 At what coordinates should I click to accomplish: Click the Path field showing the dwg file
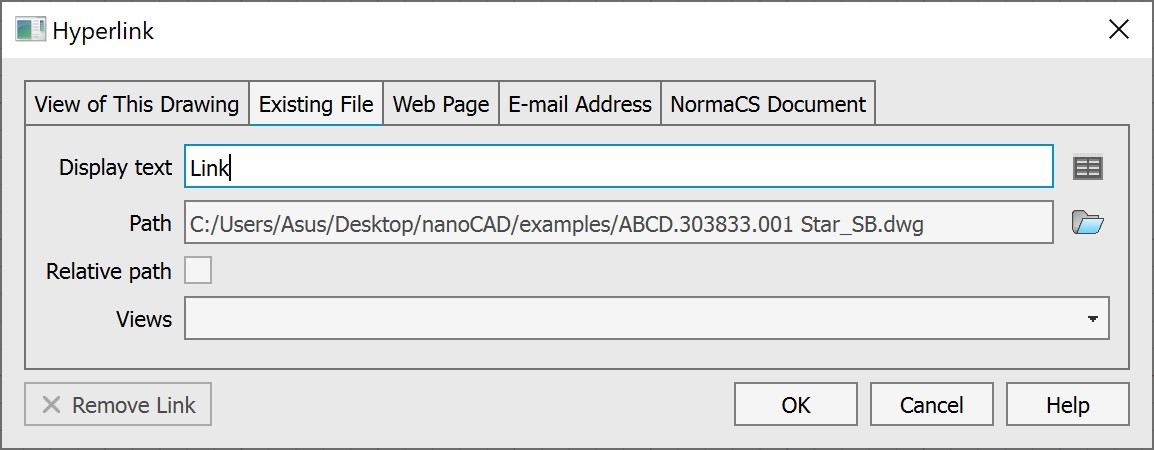[618, 223]
